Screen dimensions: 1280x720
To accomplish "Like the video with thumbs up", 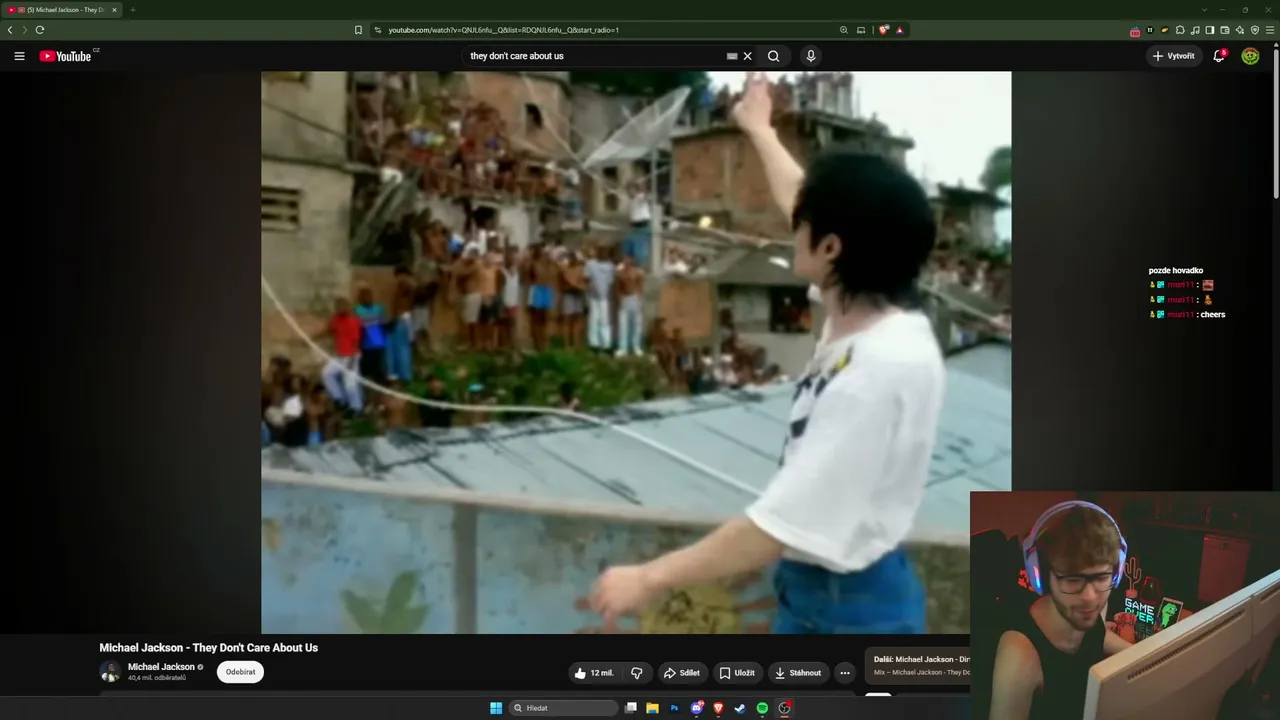I will [594, 673].
